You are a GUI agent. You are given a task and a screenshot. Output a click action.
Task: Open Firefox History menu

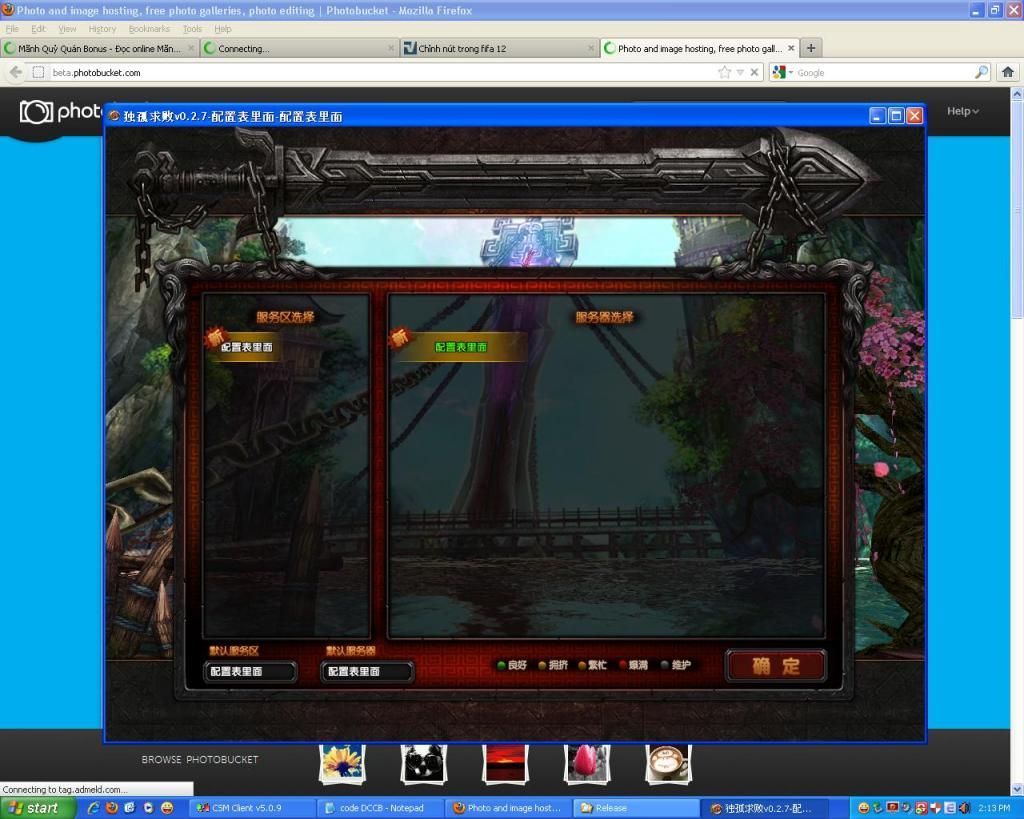tap(102, 29)
